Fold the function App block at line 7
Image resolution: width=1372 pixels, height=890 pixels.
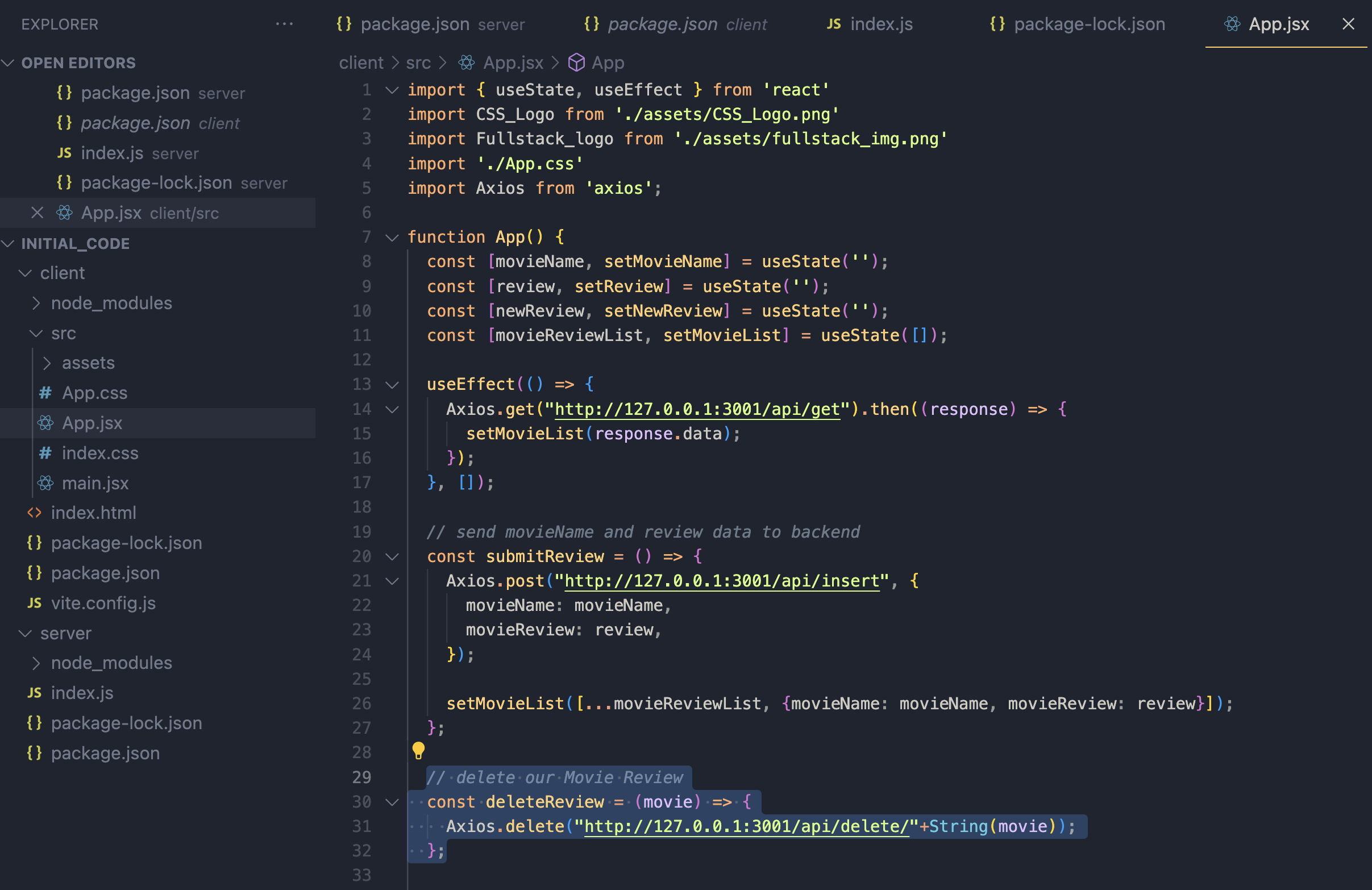pos(392,237)
